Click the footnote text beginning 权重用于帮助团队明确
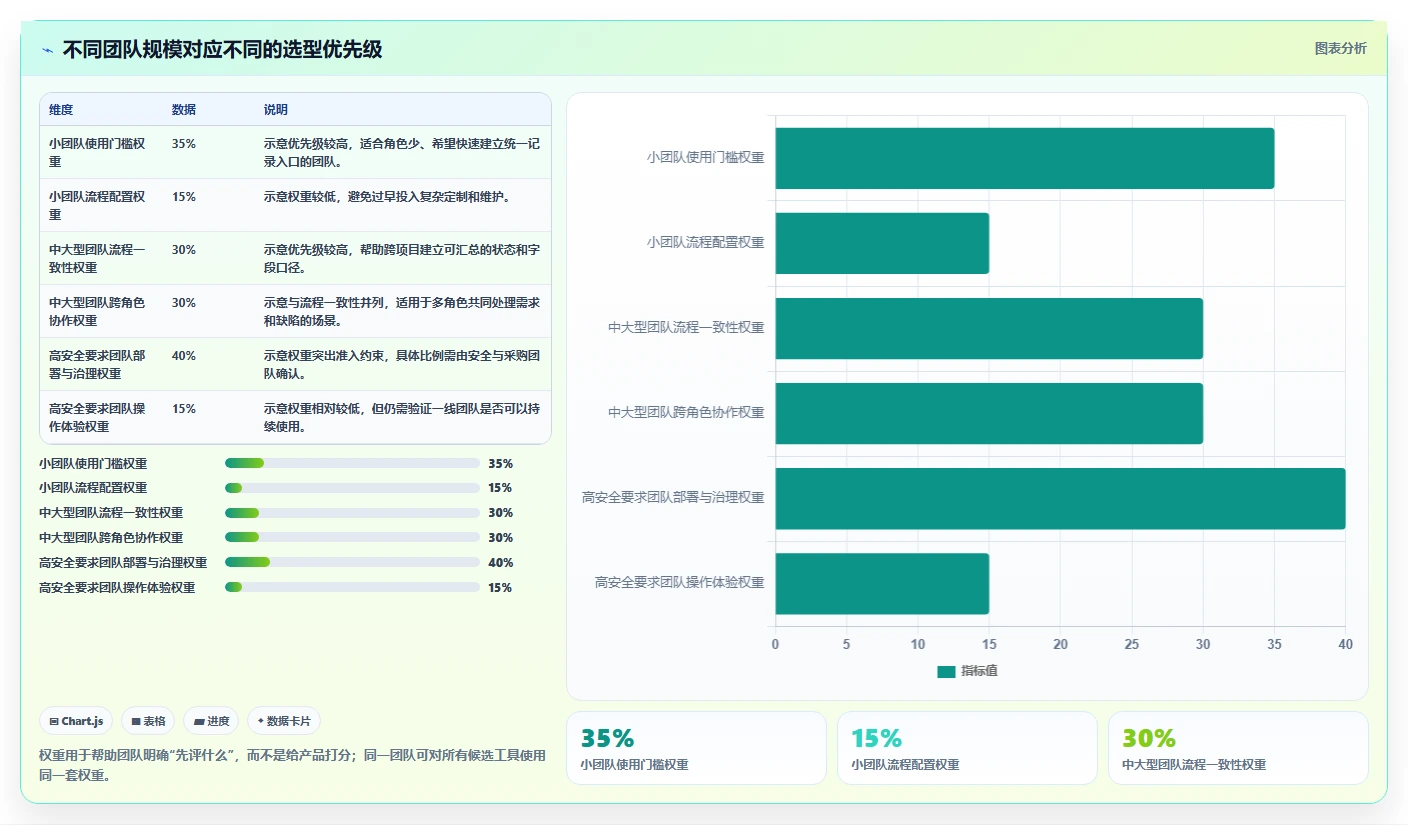 (x=292, y=765)
